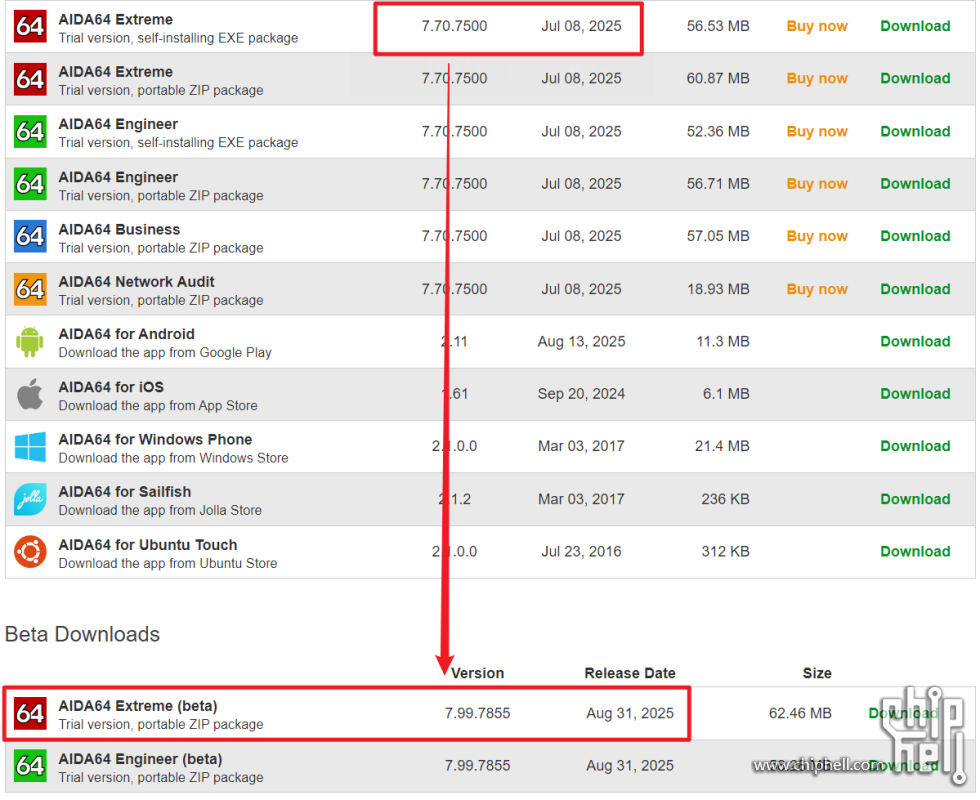Buy now on the 60.87 MB Extreme row
Screen dimensions: 980x800
(x=817, y=79)
